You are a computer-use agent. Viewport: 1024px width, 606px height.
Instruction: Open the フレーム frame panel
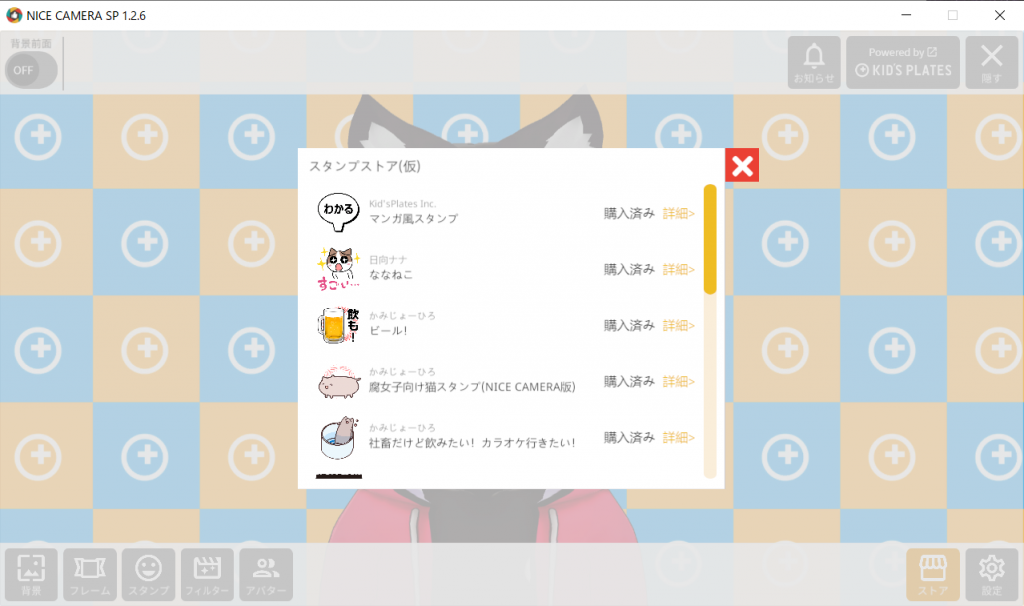click(90, 575)
